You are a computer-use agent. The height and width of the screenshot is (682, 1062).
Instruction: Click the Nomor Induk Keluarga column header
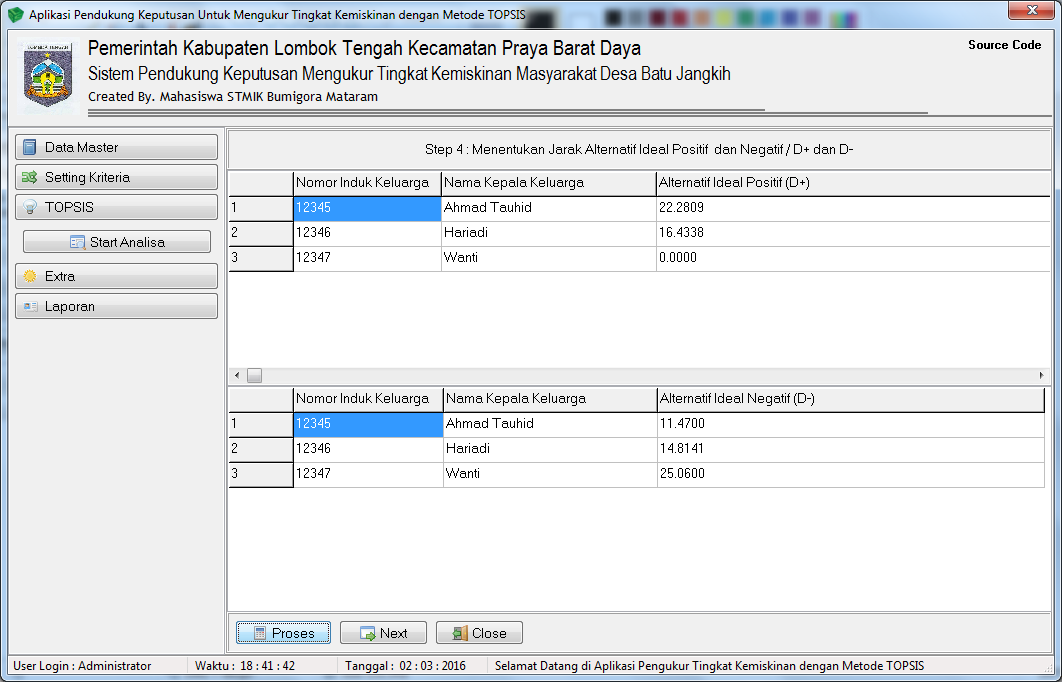(365, 183)
